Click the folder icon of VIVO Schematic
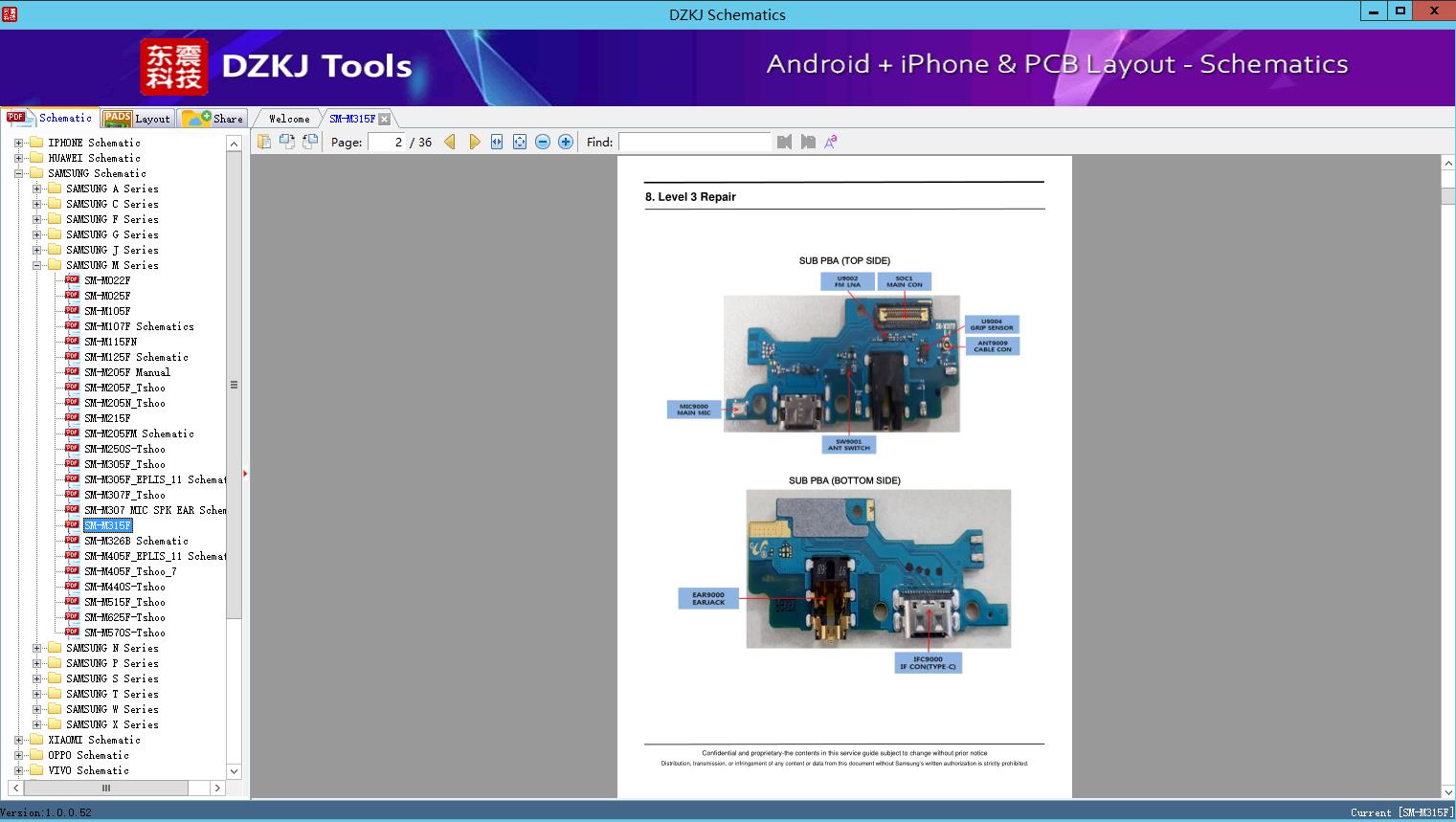1456x822 pixels. 36,770
